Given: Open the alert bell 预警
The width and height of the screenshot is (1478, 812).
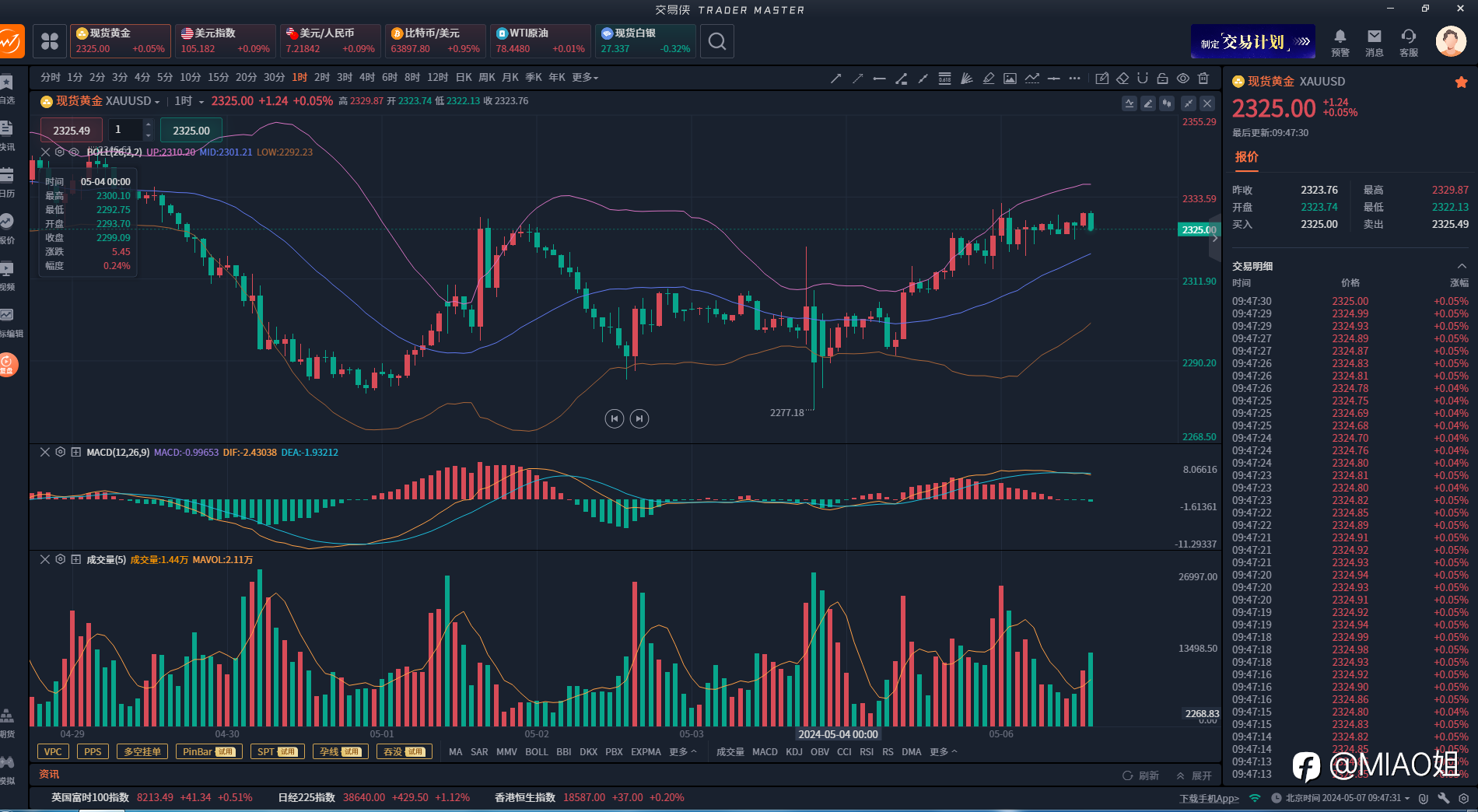Looking at the screenshot, I should point(1340,43).
